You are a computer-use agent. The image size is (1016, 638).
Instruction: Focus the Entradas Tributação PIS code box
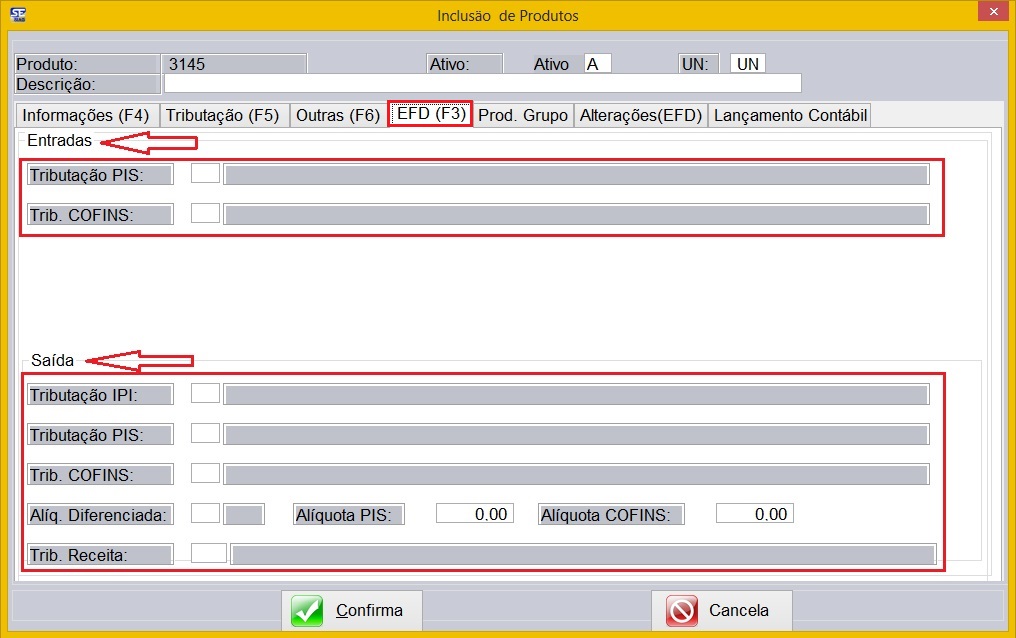coord(205,174)
